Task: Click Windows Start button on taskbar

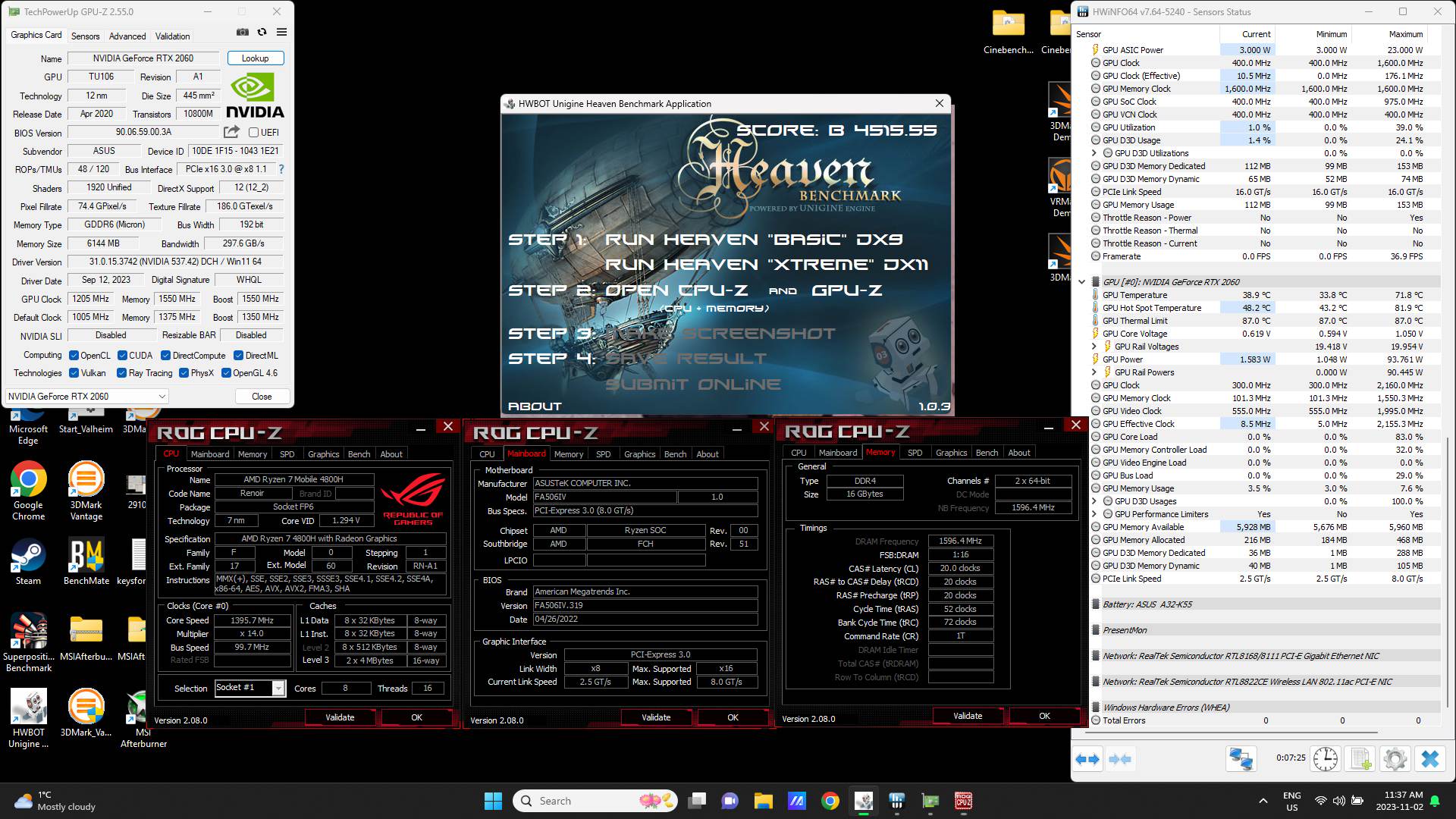Action: coord(493,801)
